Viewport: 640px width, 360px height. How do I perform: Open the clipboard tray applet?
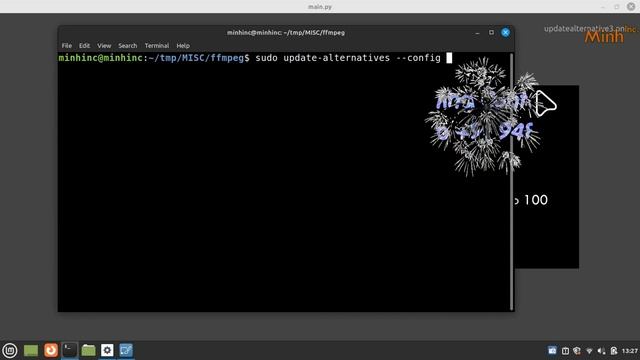(565, 351)
